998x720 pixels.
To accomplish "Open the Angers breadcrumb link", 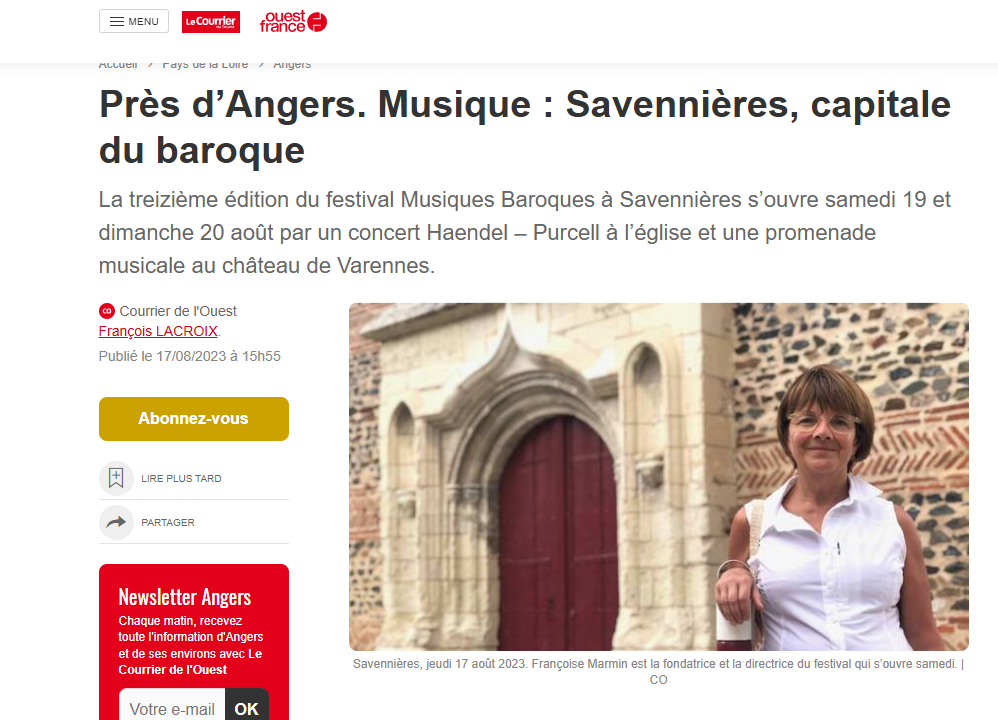I will [x=292, y=65].
